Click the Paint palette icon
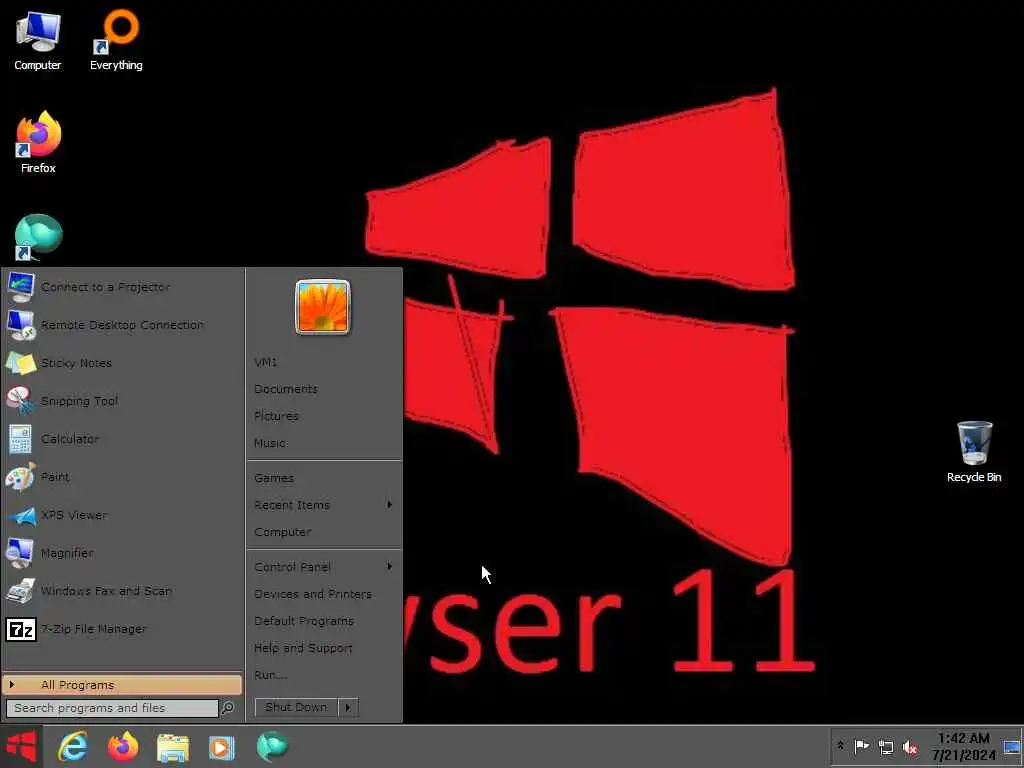The height and width of the screenshot is (768, 1024). point(21,477)
